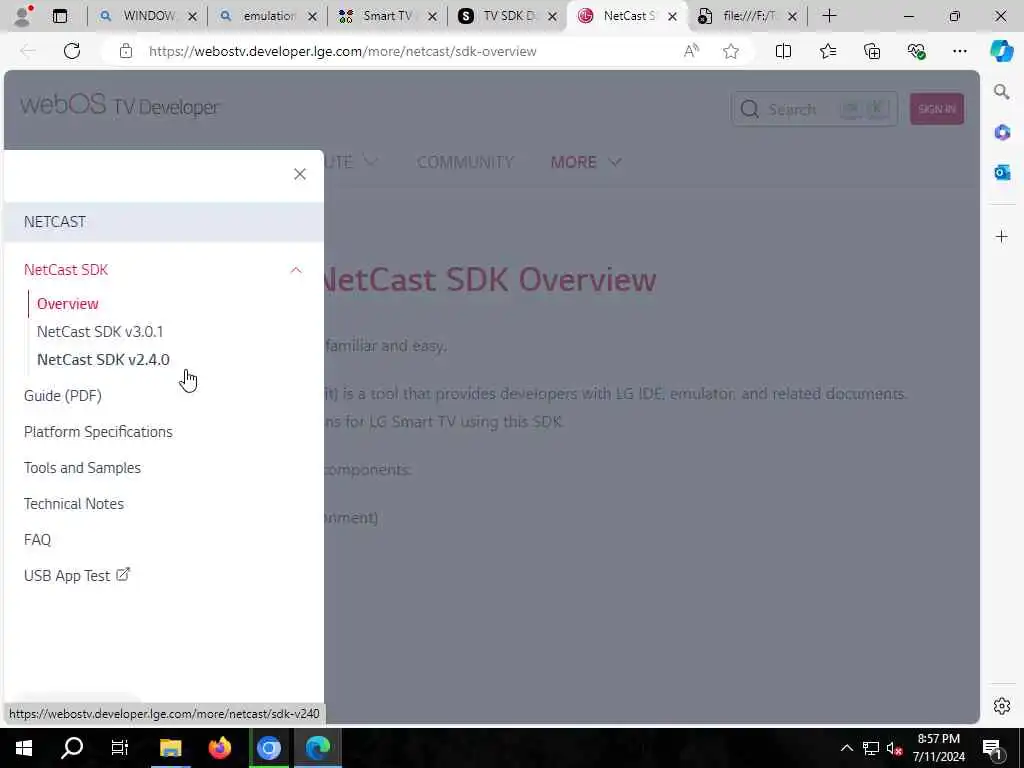1024x768 pixels.
Task: View site information lock icon
Action: pyautogui.click(x=126, y=51)
